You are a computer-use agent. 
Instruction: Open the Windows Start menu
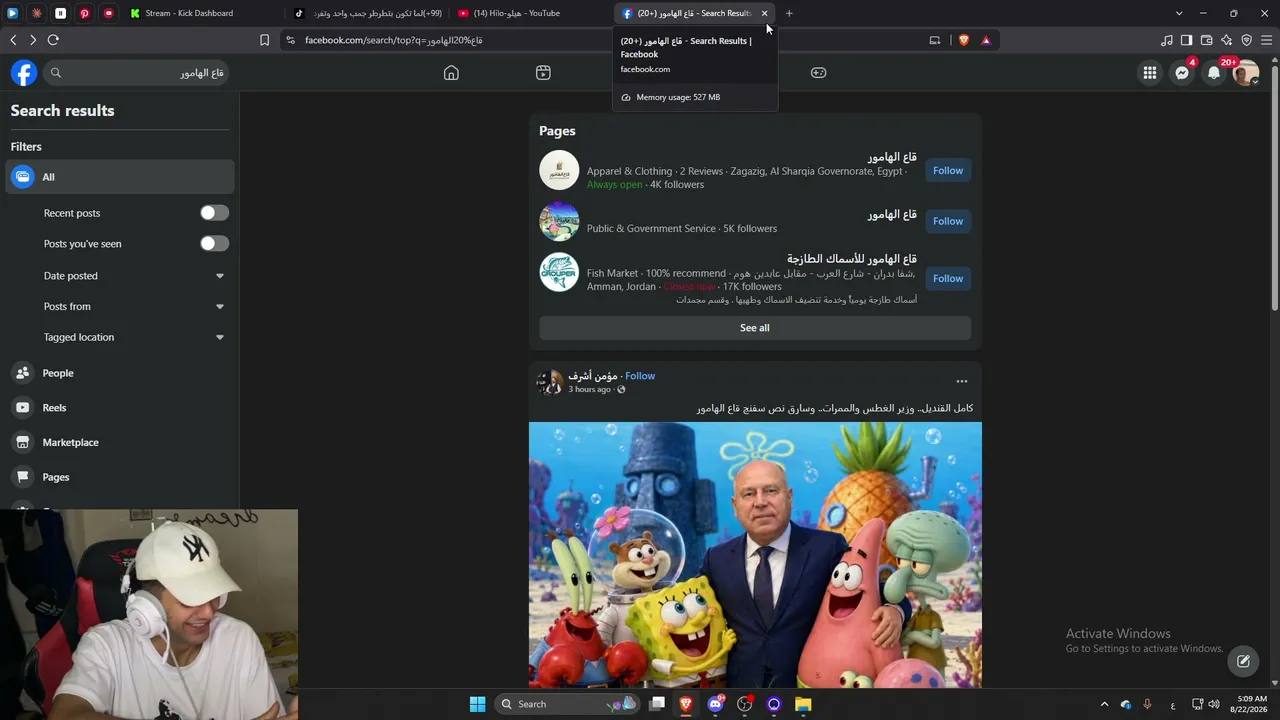(x=477, y=704)
